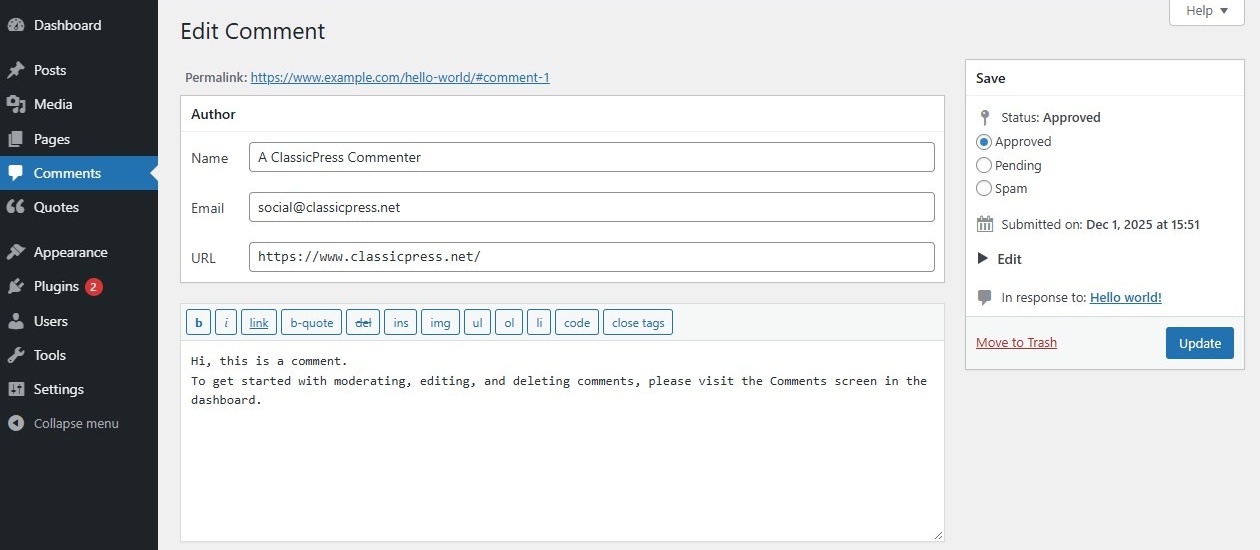Screen dimensions: 1260x550
Task: Click the del quicktag button
Action: point(363,322)
